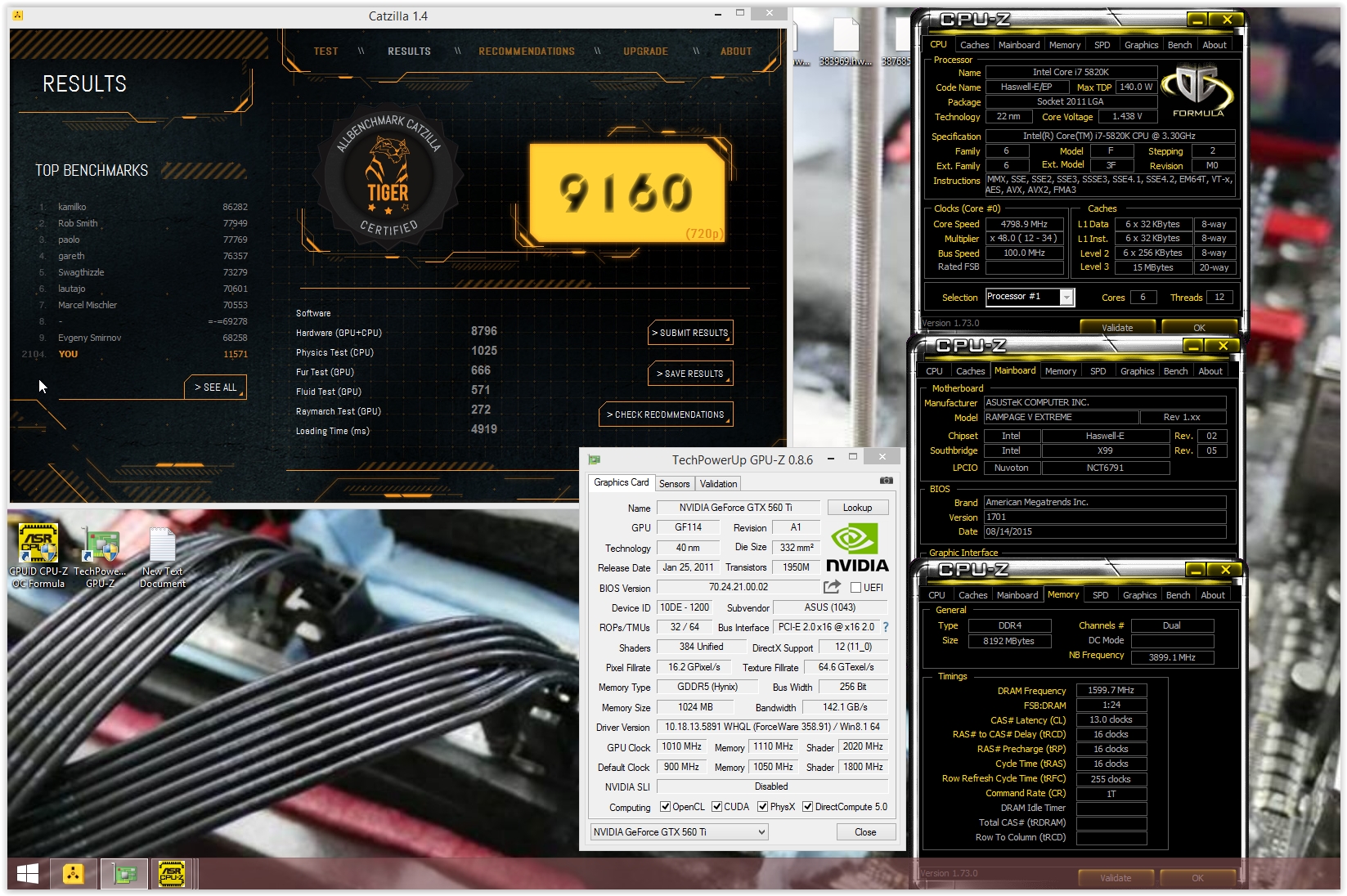1347x896 pixels.
Task: Click the Evgeny Smirnov benchmark row
Action: pos(143,338)
